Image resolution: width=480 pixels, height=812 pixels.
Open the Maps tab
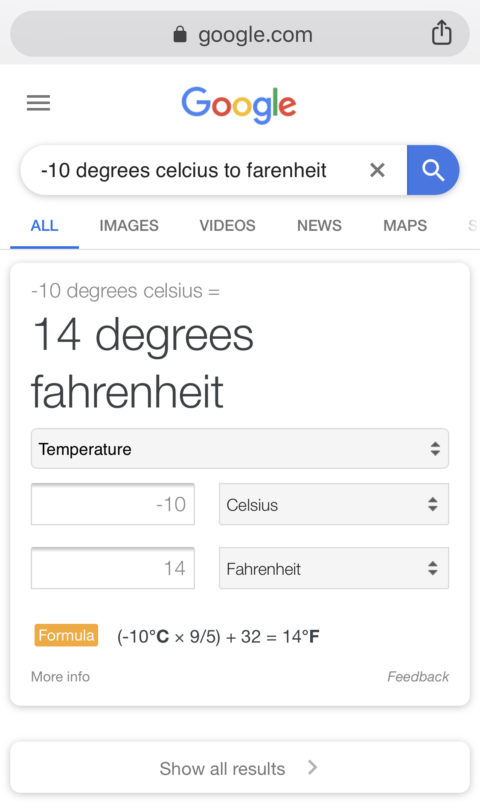tap(405, 225)
